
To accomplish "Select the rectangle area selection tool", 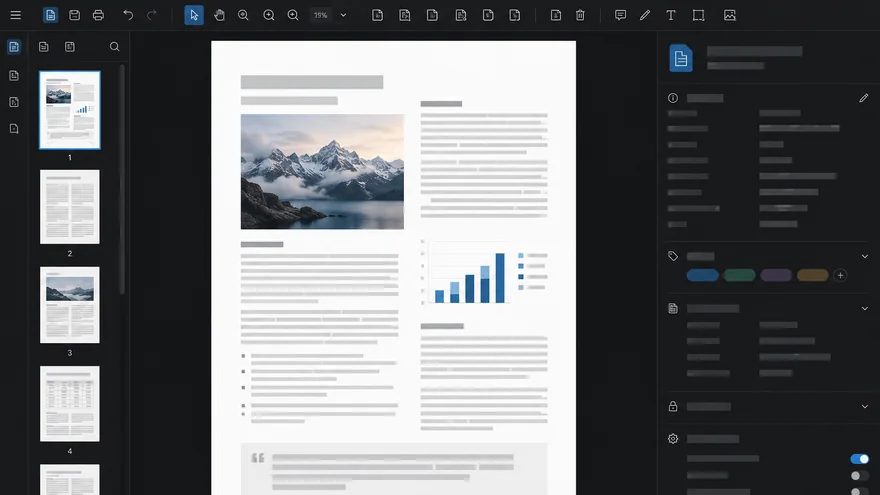I will pyautogui.click(x=698, y=15).
